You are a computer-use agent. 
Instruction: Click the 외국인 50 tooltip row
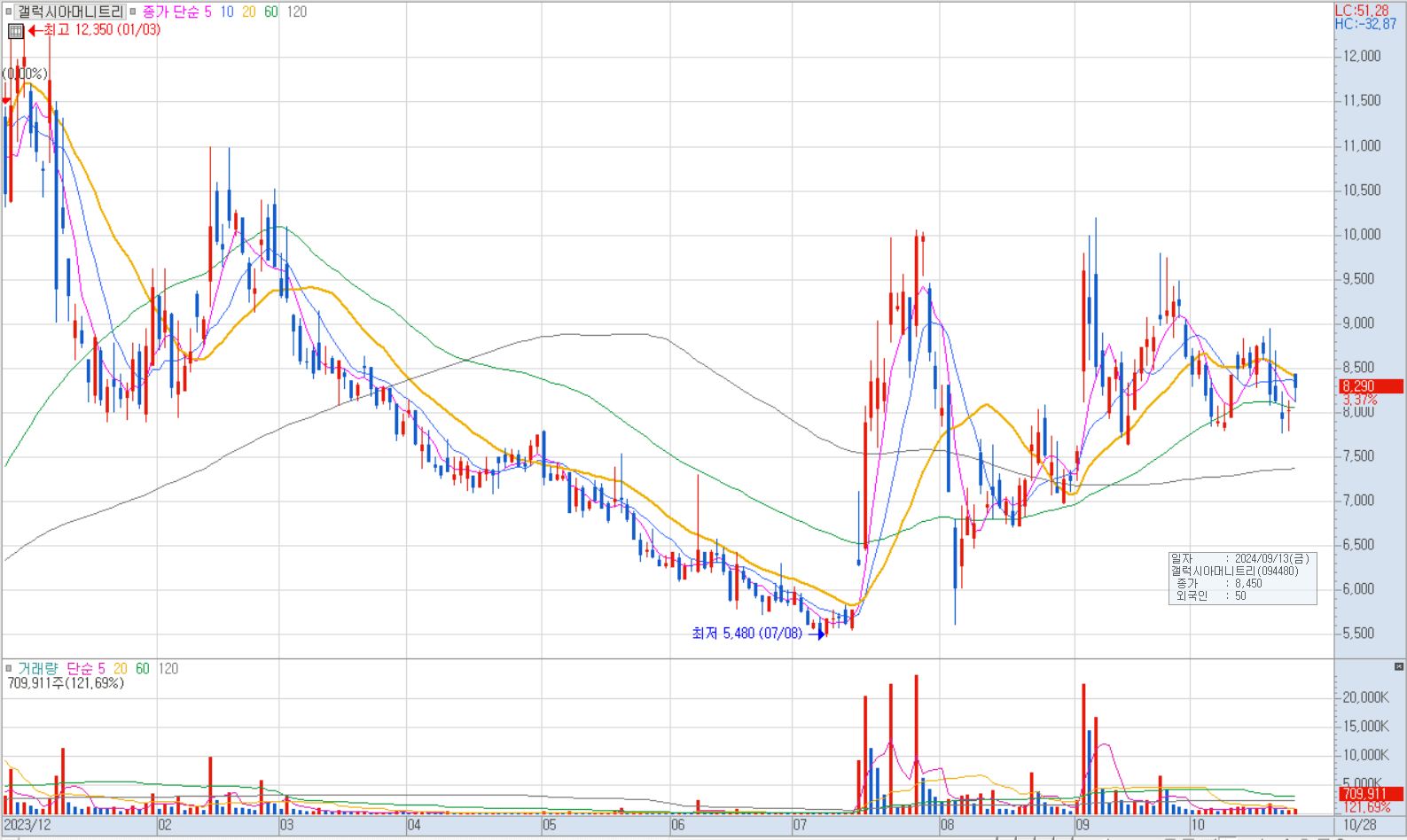[x=1211, y=595]
